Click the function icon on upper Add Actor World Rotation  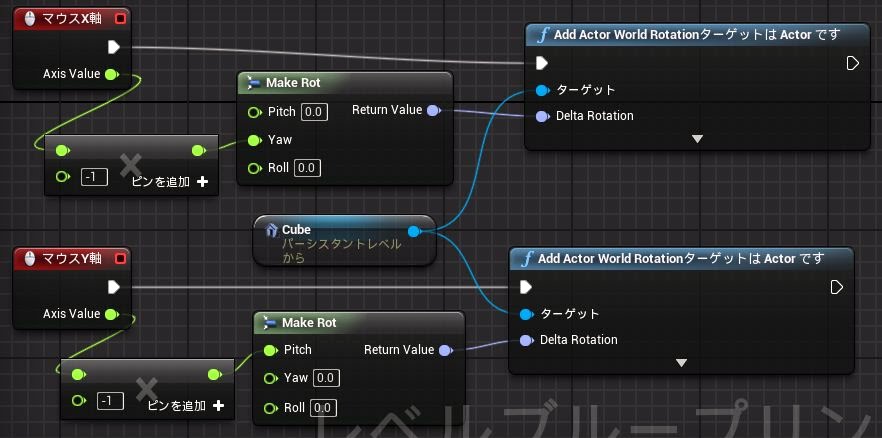pyautogui.click(x=542, y=35)
